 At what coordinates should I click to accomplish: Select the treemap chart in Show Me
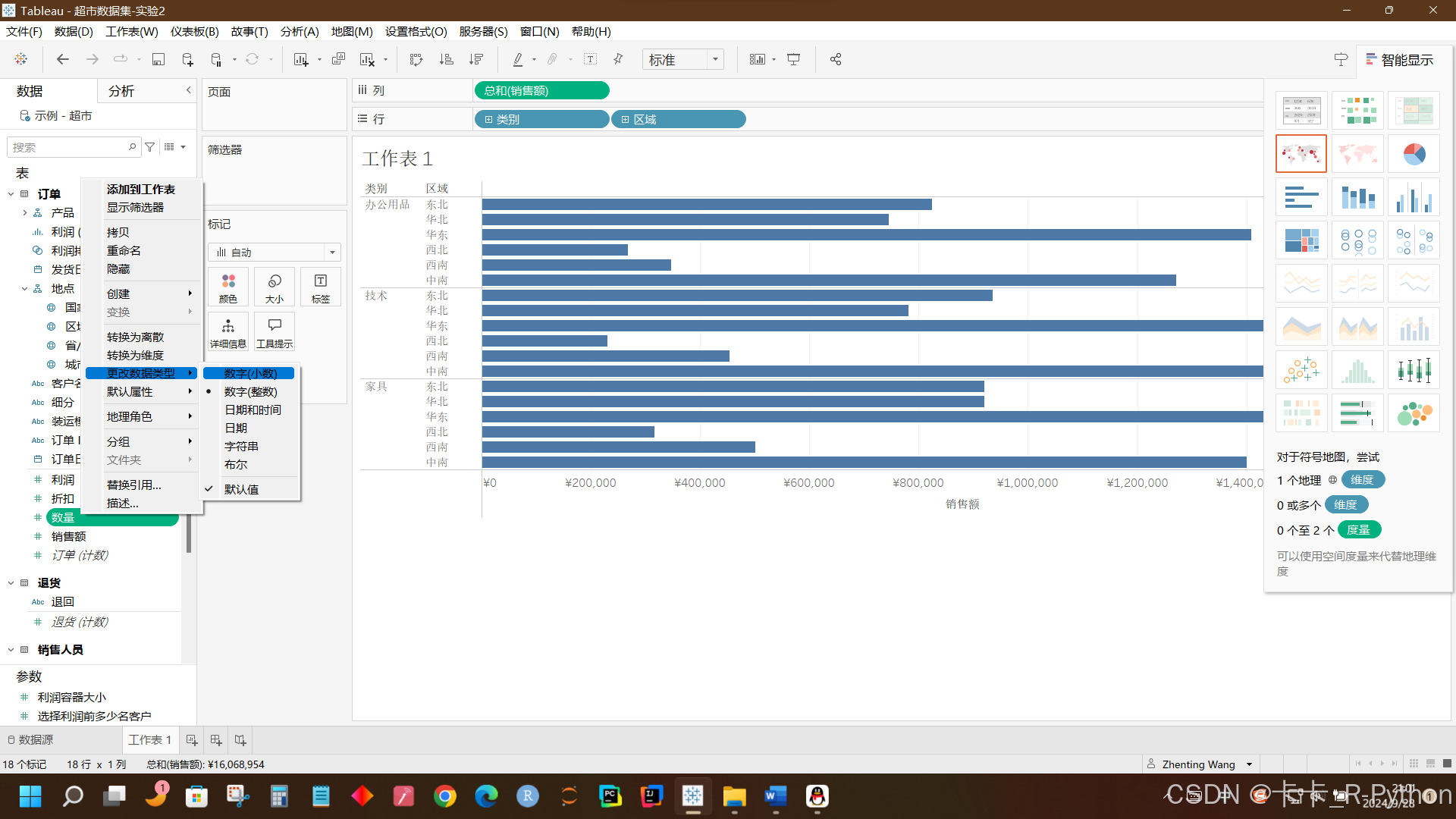(1302, 240)
